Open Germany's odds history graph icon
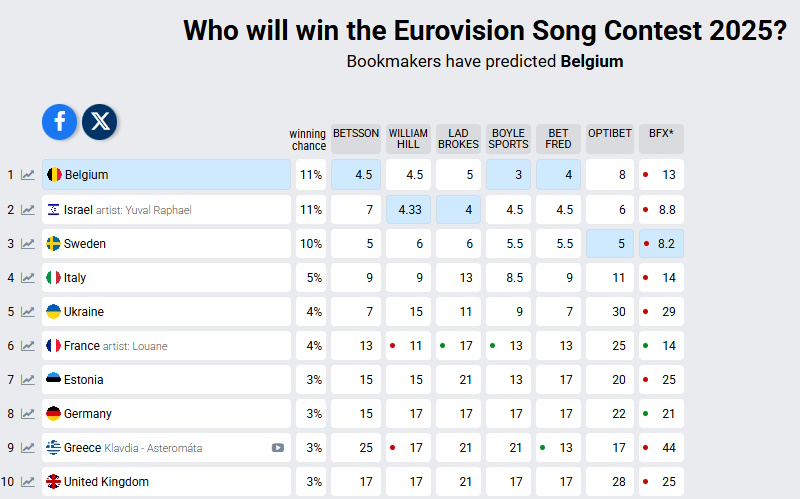Viewport: 800px width, 499px height. pos(28,414)
